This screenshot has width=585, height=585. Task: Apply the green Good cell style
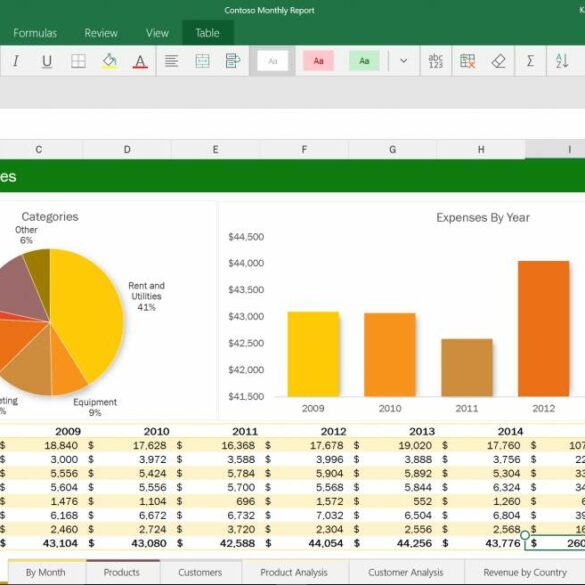tap(364, 61)
